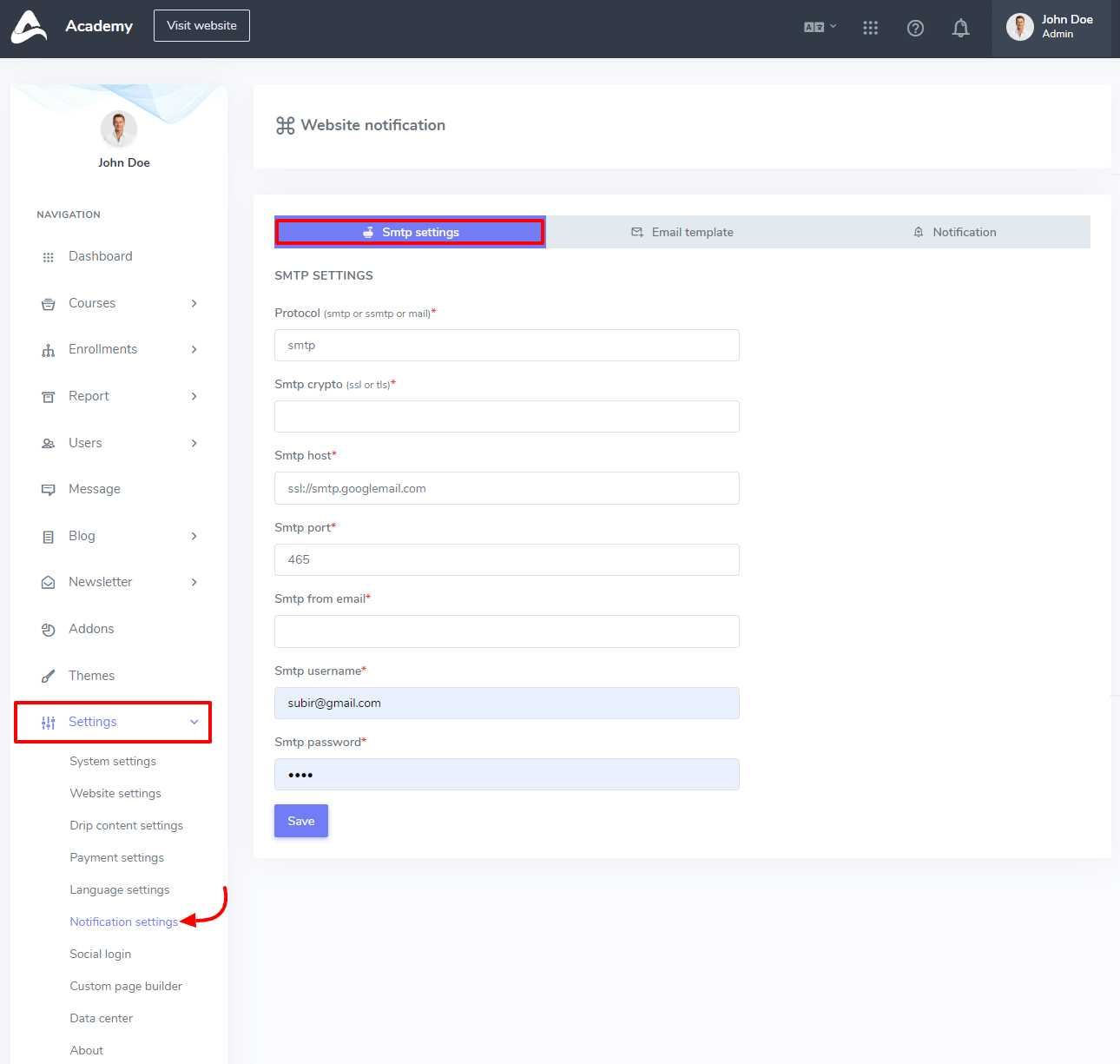Expand the Users submenu chevron
1120x1064 pixels.
pyautogui.click(x=194, y=443)
